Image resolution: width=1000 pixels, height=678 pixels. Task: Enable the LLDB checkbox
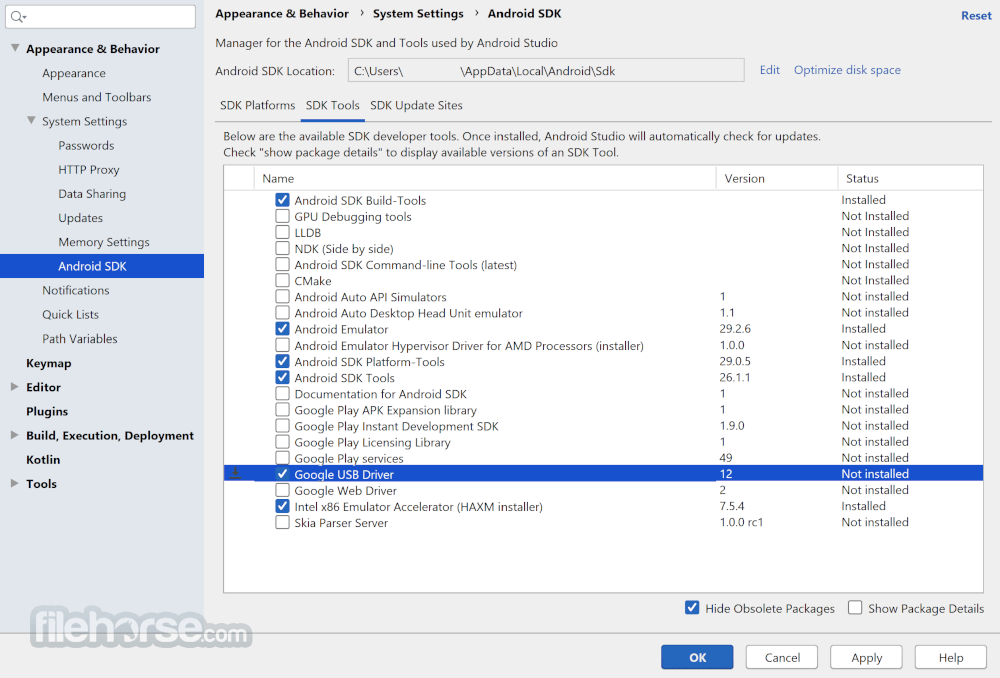pyautogui.click(x=283, y=232)
